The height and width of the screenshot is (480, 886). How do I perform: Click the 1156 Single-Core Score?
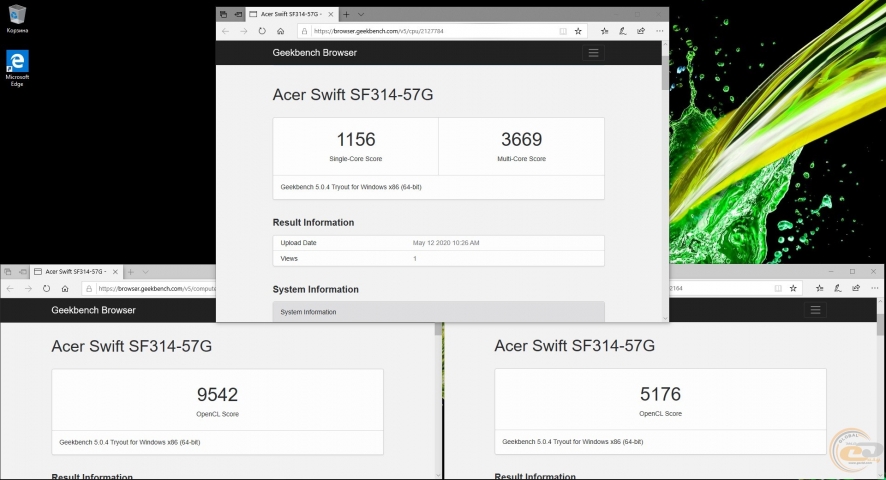coord(356,139)
